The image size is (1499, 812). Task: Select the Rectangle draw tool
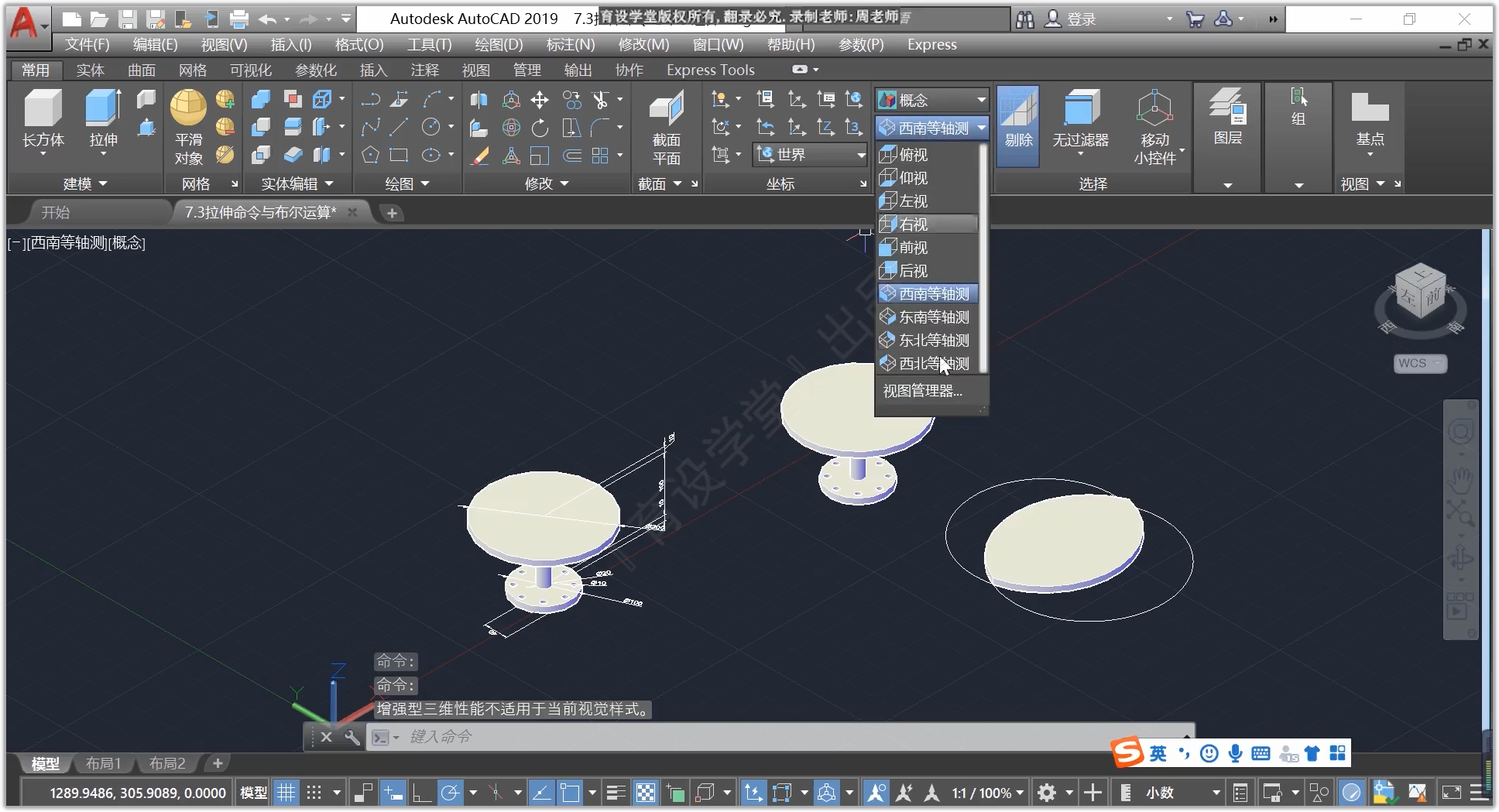coord(399,155)
